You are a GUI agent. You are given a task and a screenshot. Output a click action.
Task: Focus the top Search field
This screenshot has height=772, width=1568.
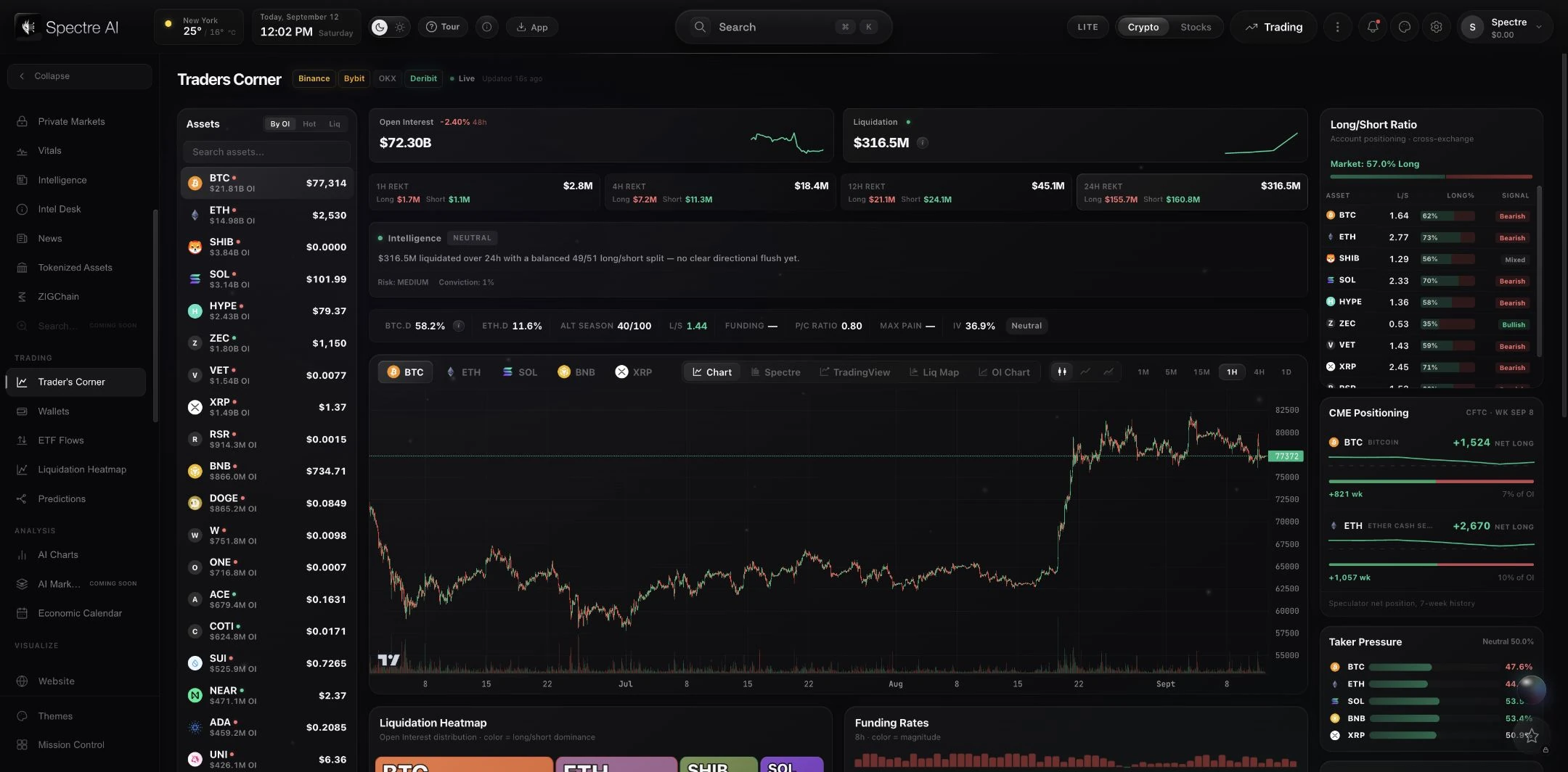(783, 27)
